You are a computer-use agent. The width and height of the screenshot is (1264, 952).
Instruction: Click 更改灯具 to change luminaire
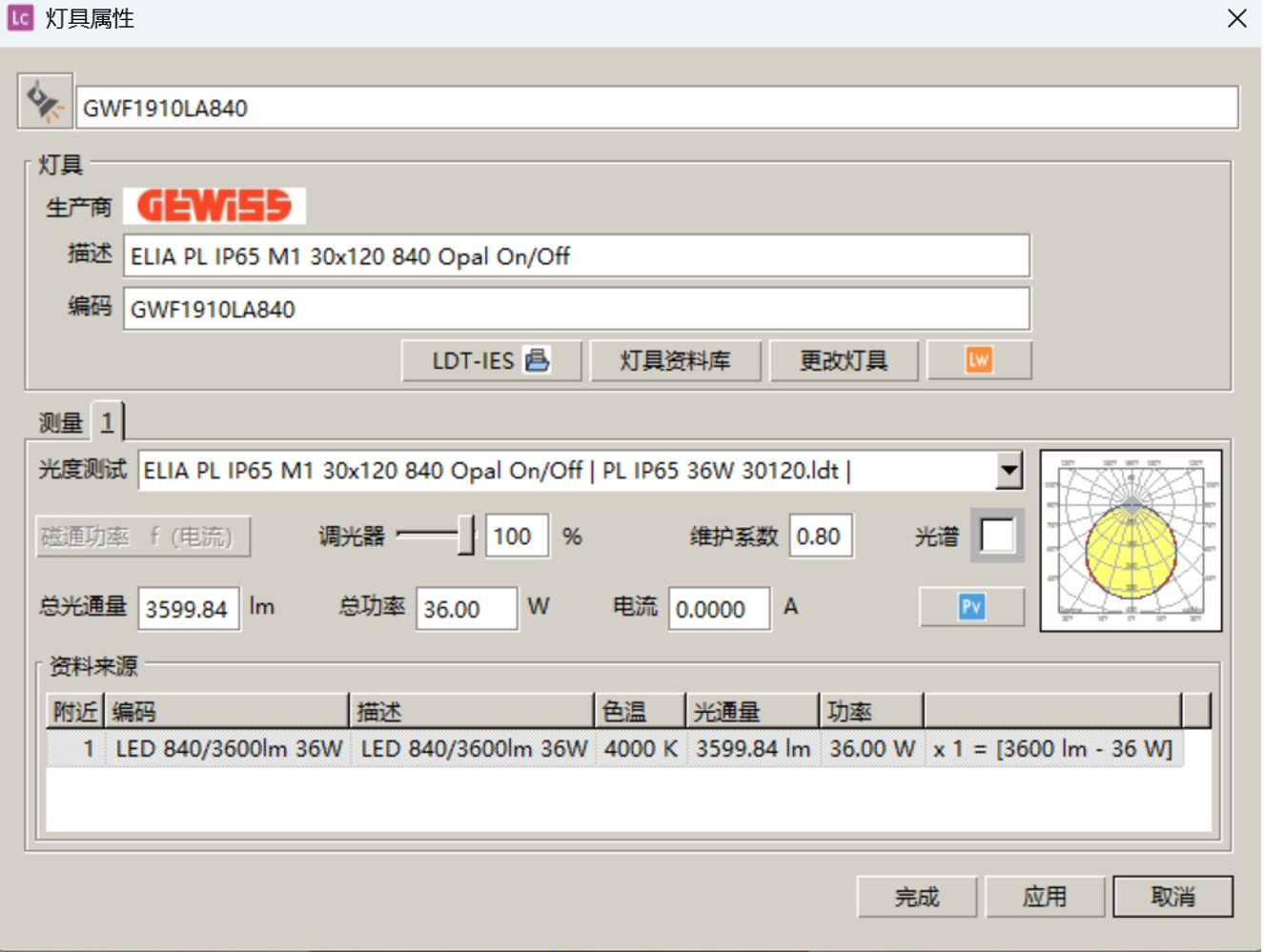click(x=843, y=361)
